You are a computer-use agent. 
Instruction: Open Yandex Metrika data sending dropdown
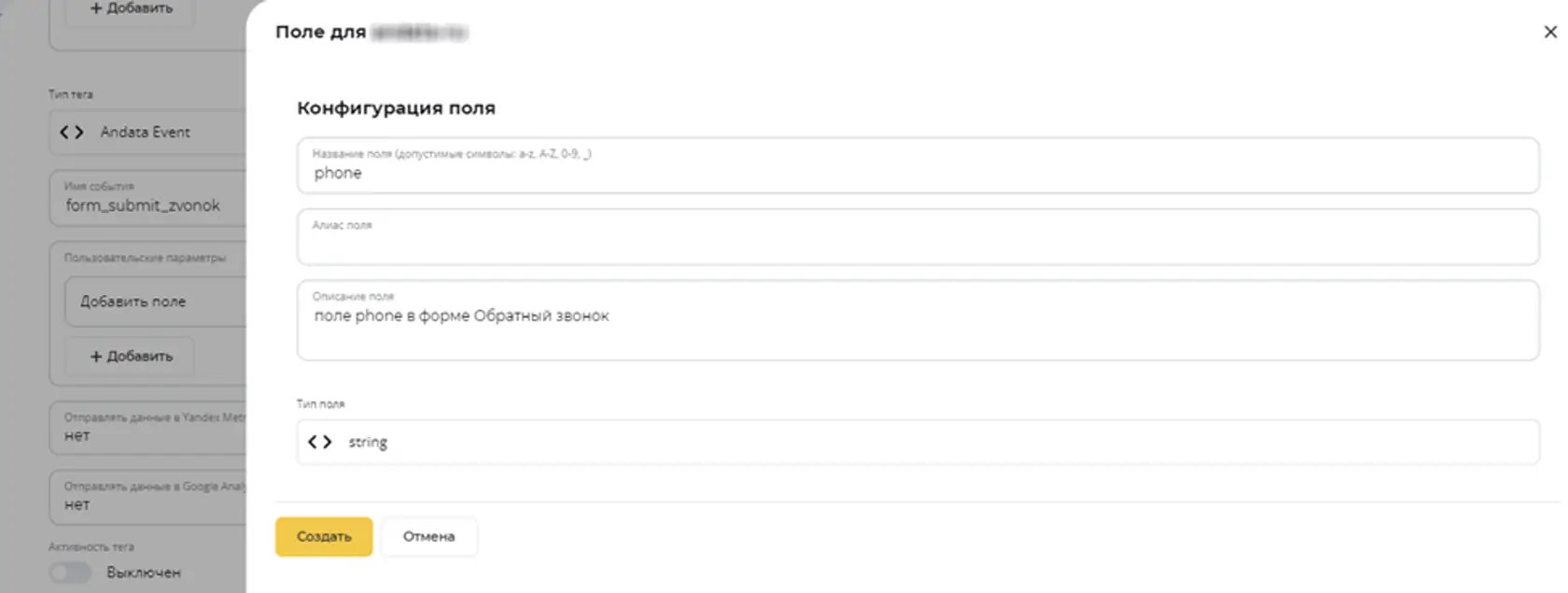[x=148, y=428]
